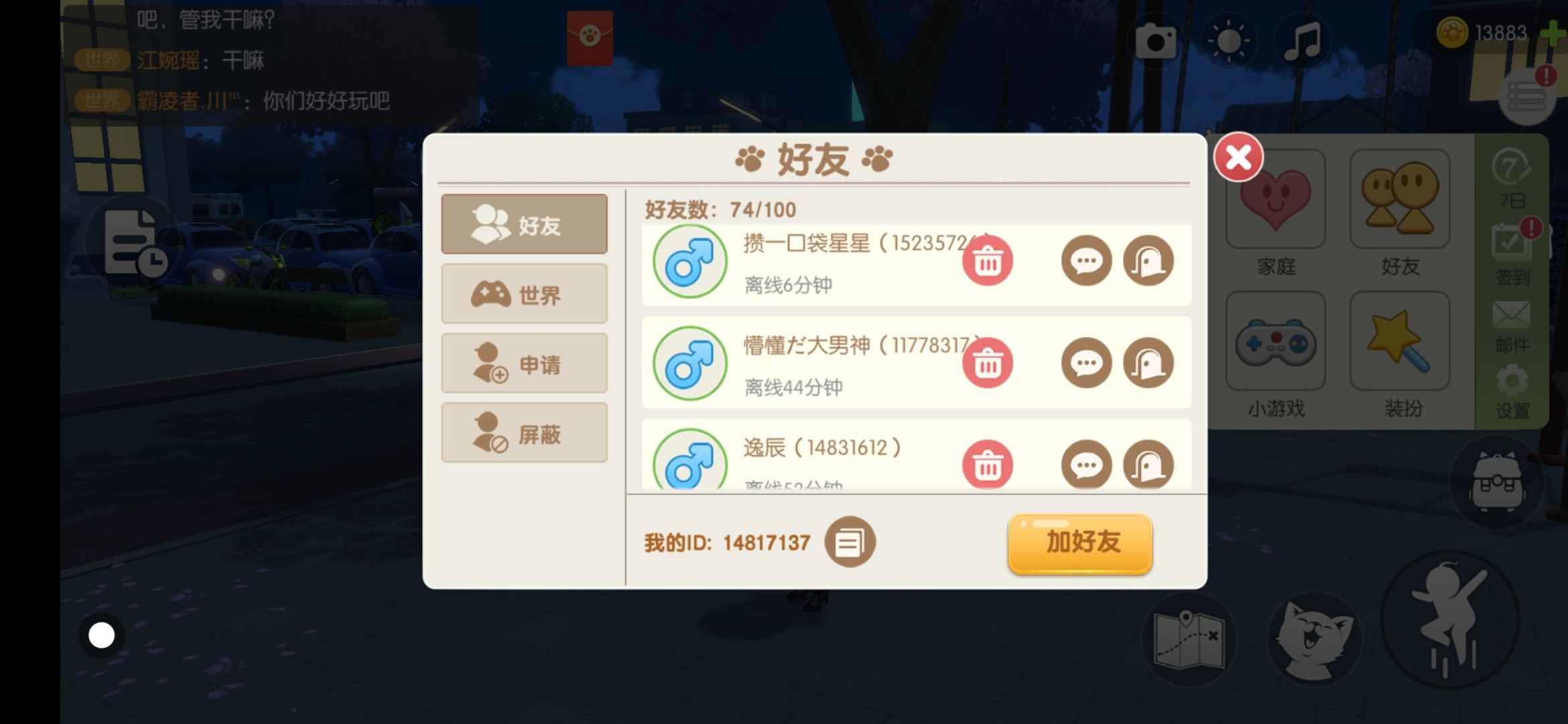
Task: Open the red envelope gift icon
Action: coord(590,38)
